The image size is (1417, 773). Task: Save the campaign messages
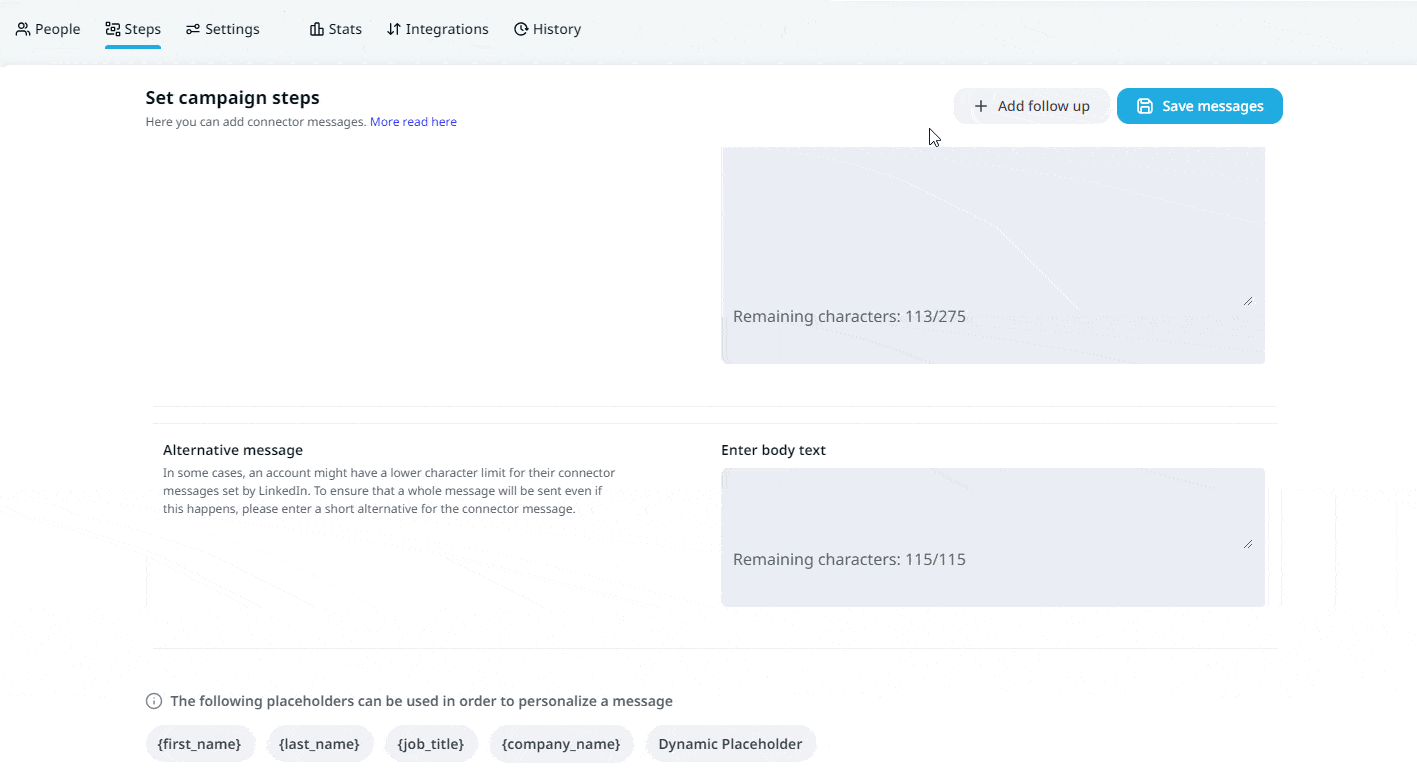coord(1200,106)
